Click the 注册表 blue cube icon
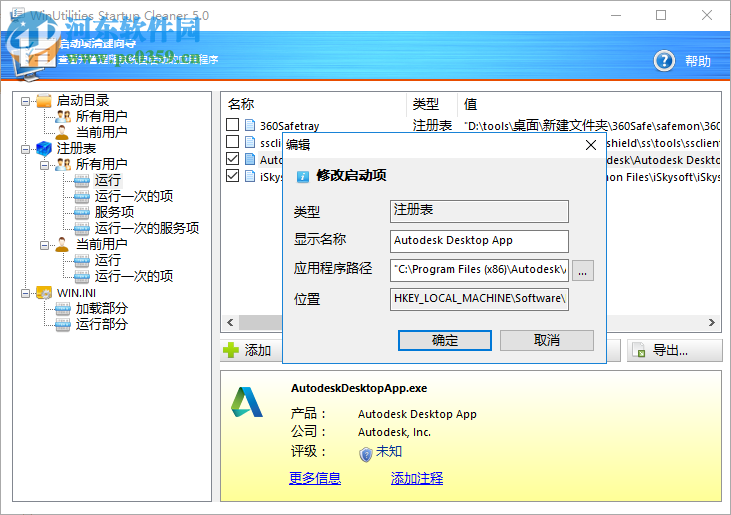This screenshot has width=731, height=515. [x=44, y=148]
